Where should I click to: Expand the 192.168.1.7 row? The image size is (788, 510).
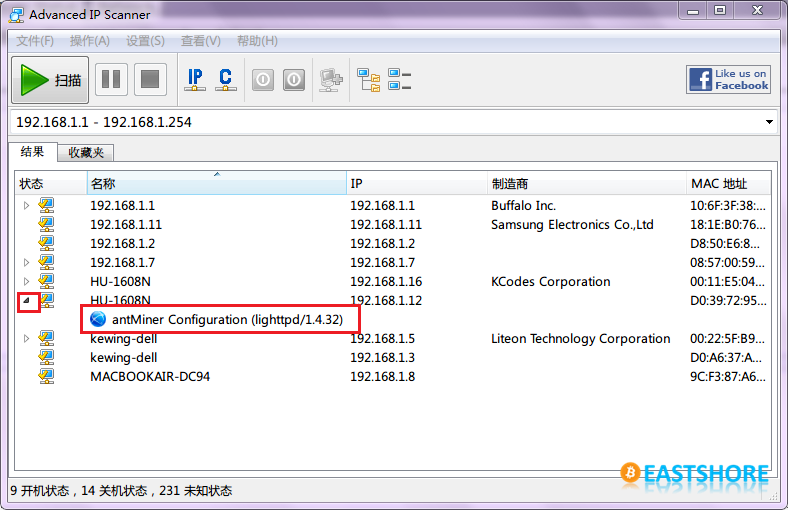click(27, 262)
